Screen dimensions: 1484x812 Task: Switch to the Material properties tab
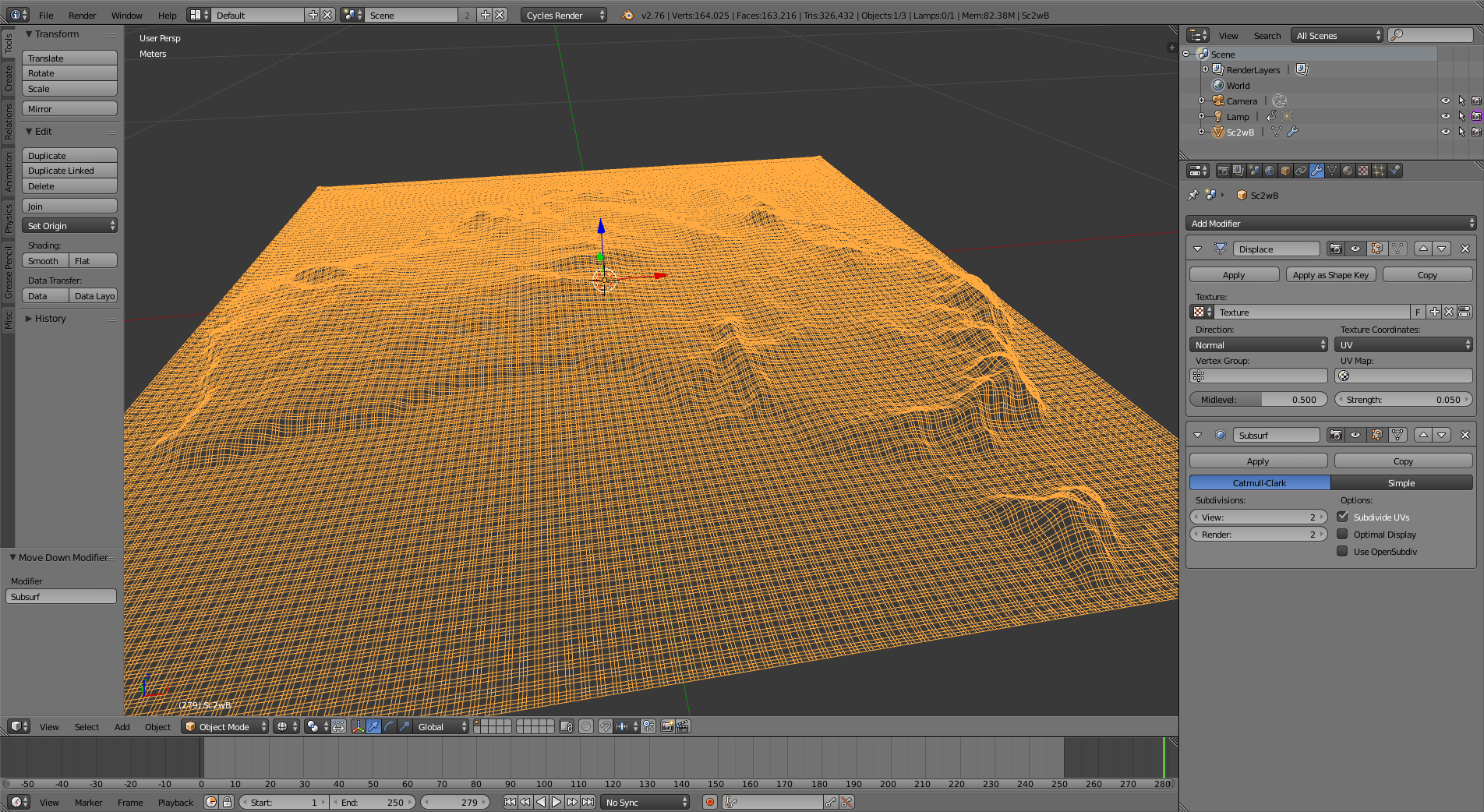point(1347,171)
